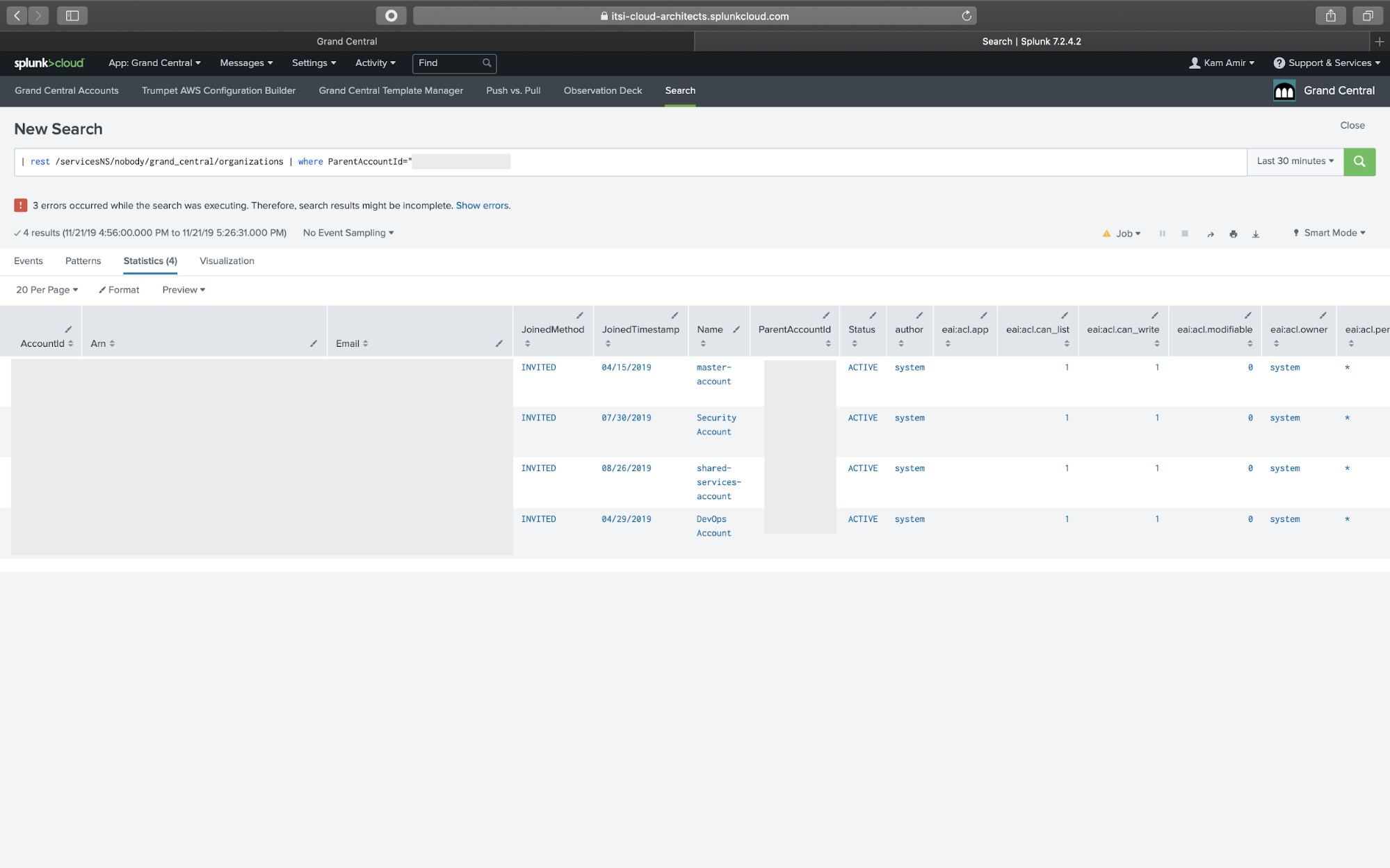The height and width of the screenshot is (868, 1390).
Task: Click the Format button
Action: [x=119, y=290]
